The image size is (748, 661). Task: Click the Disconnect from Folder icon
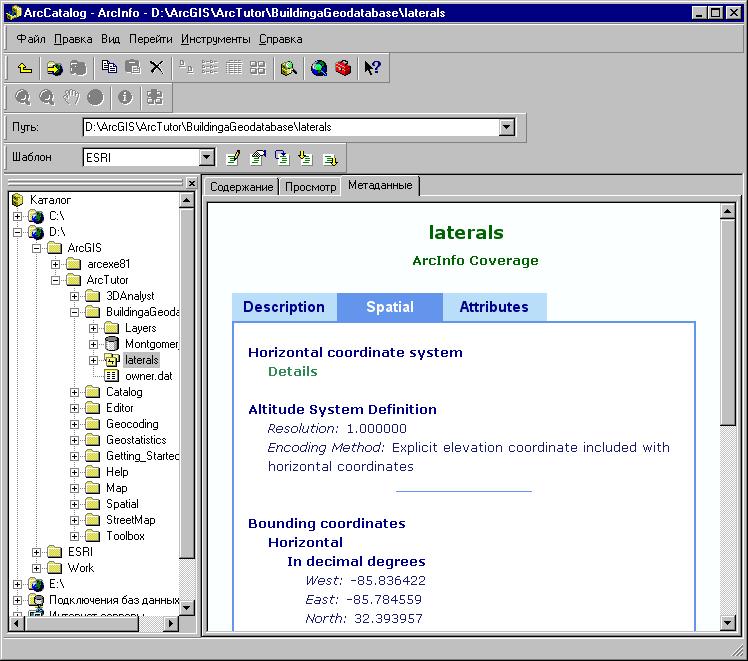pyautogui.click(x=78, y=68)
